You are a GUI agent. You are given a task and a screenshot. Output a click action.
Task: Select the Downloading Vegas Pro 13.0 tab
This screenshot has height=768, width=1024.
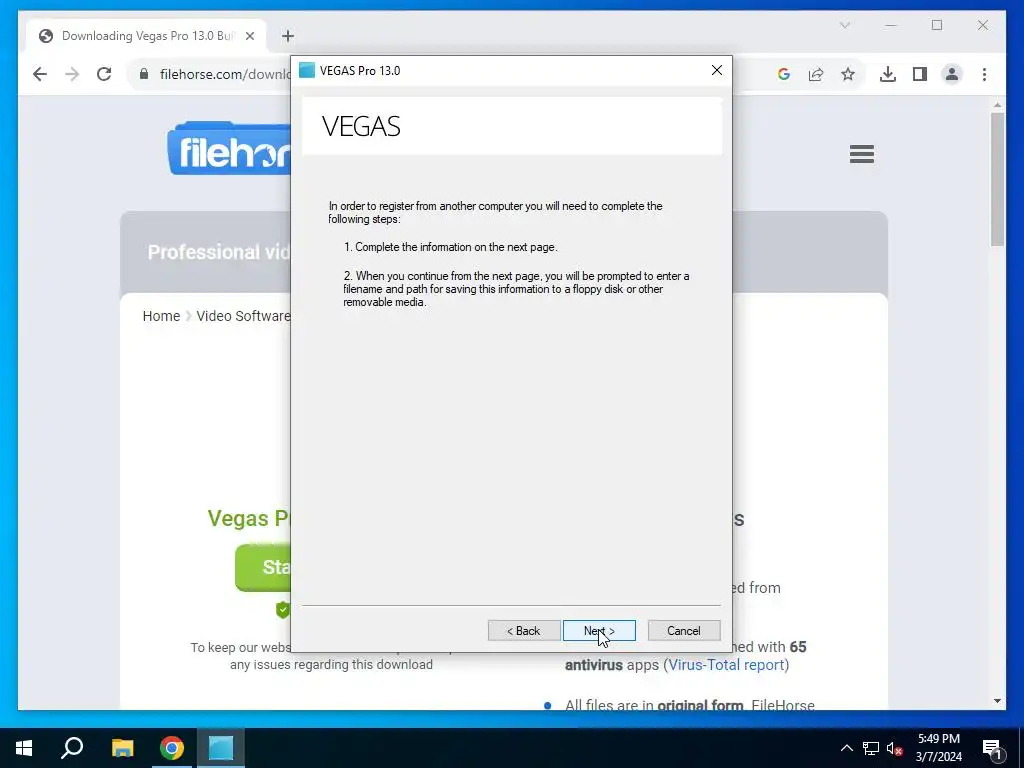point(146,36)
